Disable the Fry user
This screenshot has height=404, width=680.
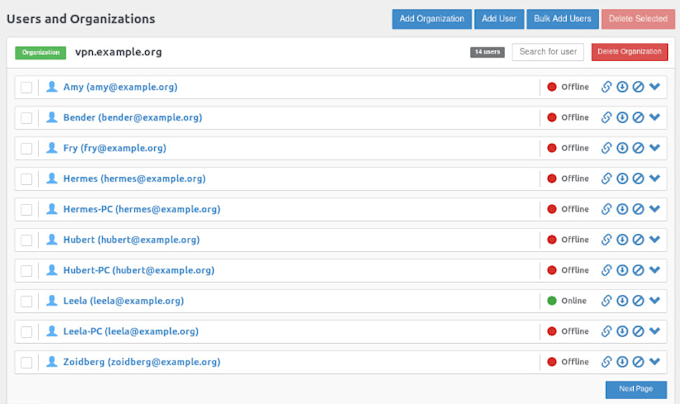pyautogui.click(x=638, y=148)
